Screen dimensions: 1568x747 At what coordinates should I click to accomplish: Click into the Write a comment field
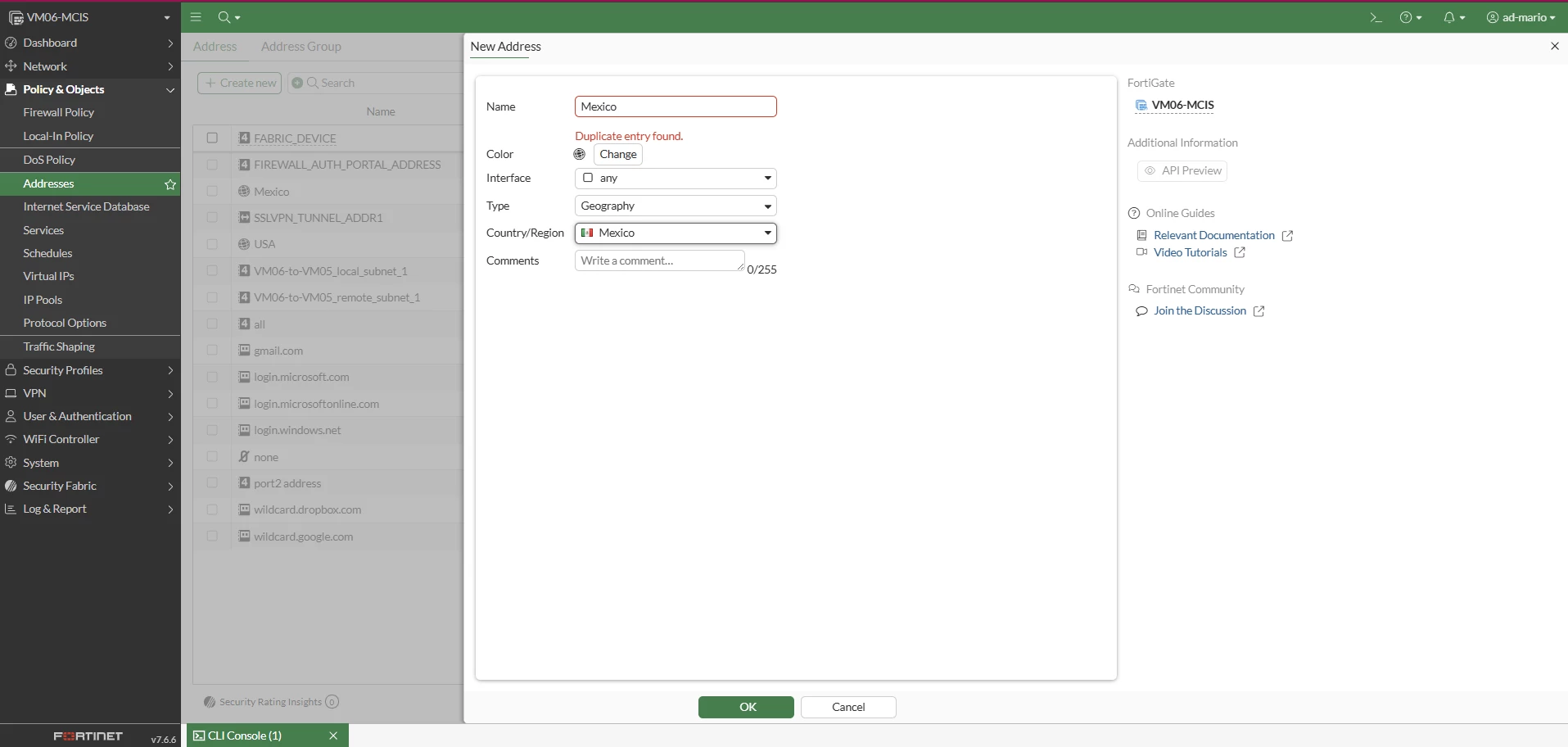(660, 260)
